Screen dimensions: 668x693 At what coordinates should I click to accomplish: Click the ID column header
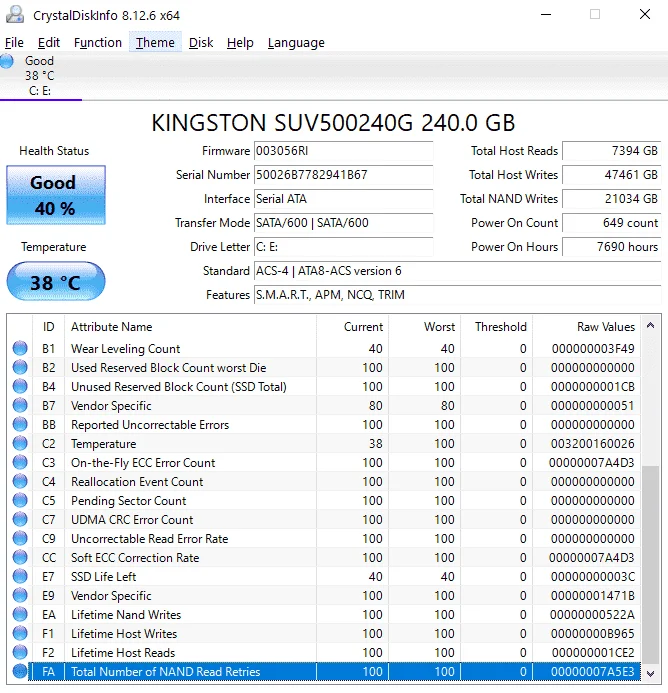pos(49,327)
